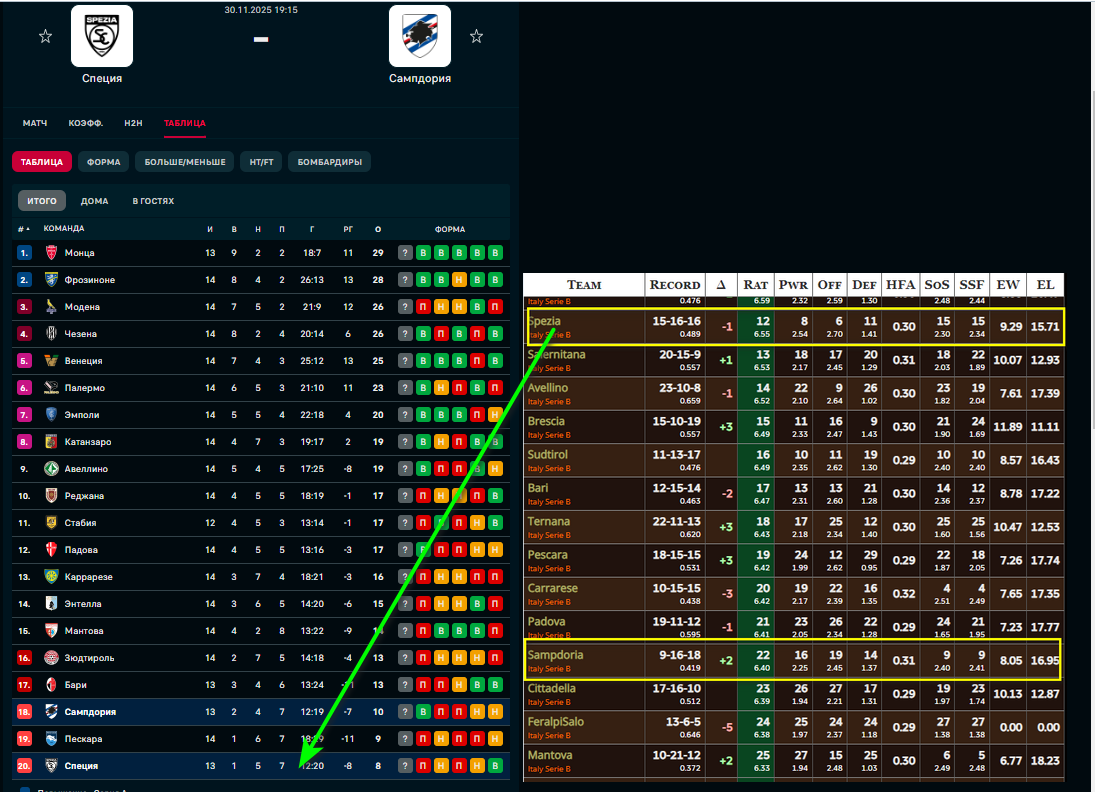Click the Spezia club crest logo
This screenshot has width=1095, height=792.
[x=102, y=36]
